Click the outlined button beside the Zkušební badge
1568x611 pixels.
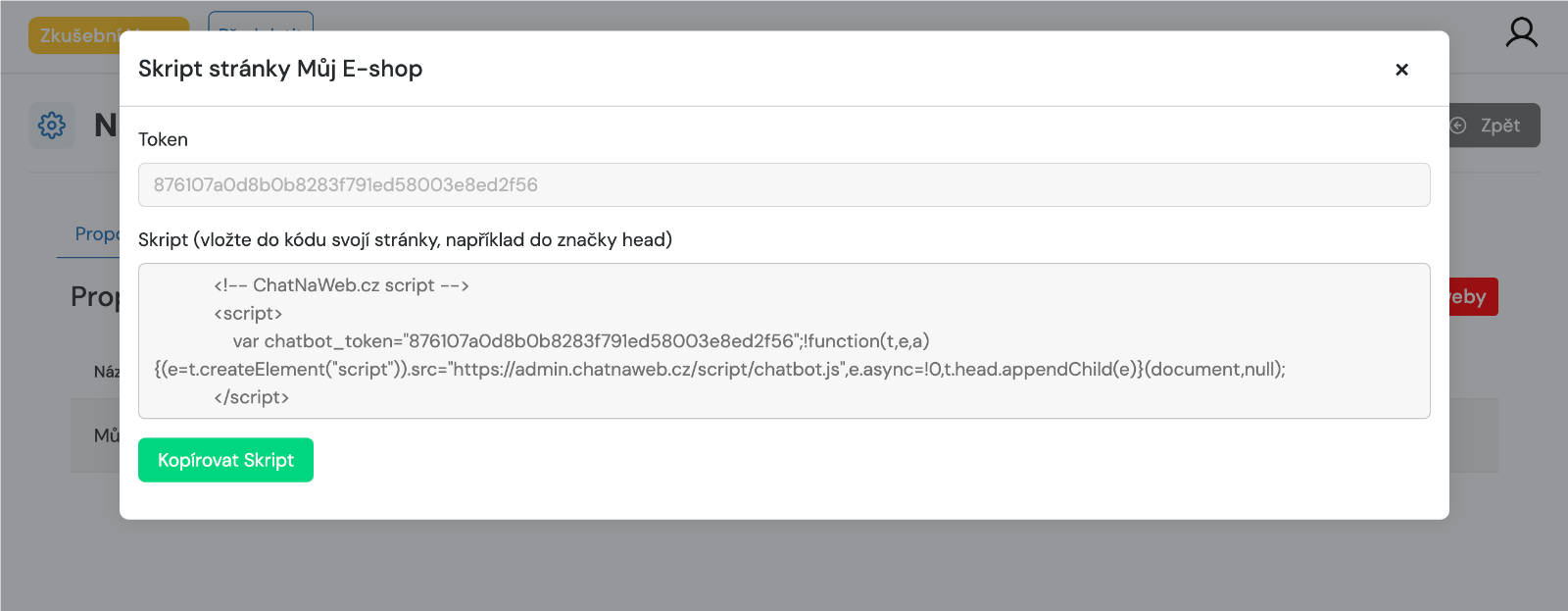click(x=261, y=22)
